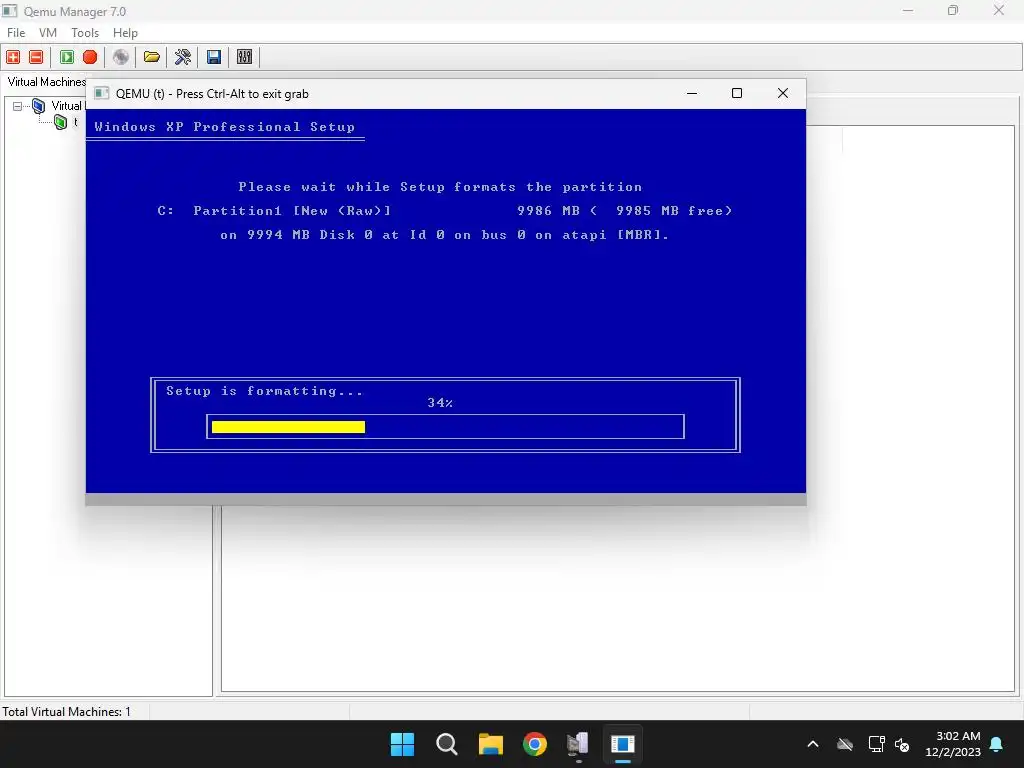This screenshot has height=768, width=1024.
Task: Select the Virtual Machines tab
Action: pyautogui.click(x=46, y=82)
